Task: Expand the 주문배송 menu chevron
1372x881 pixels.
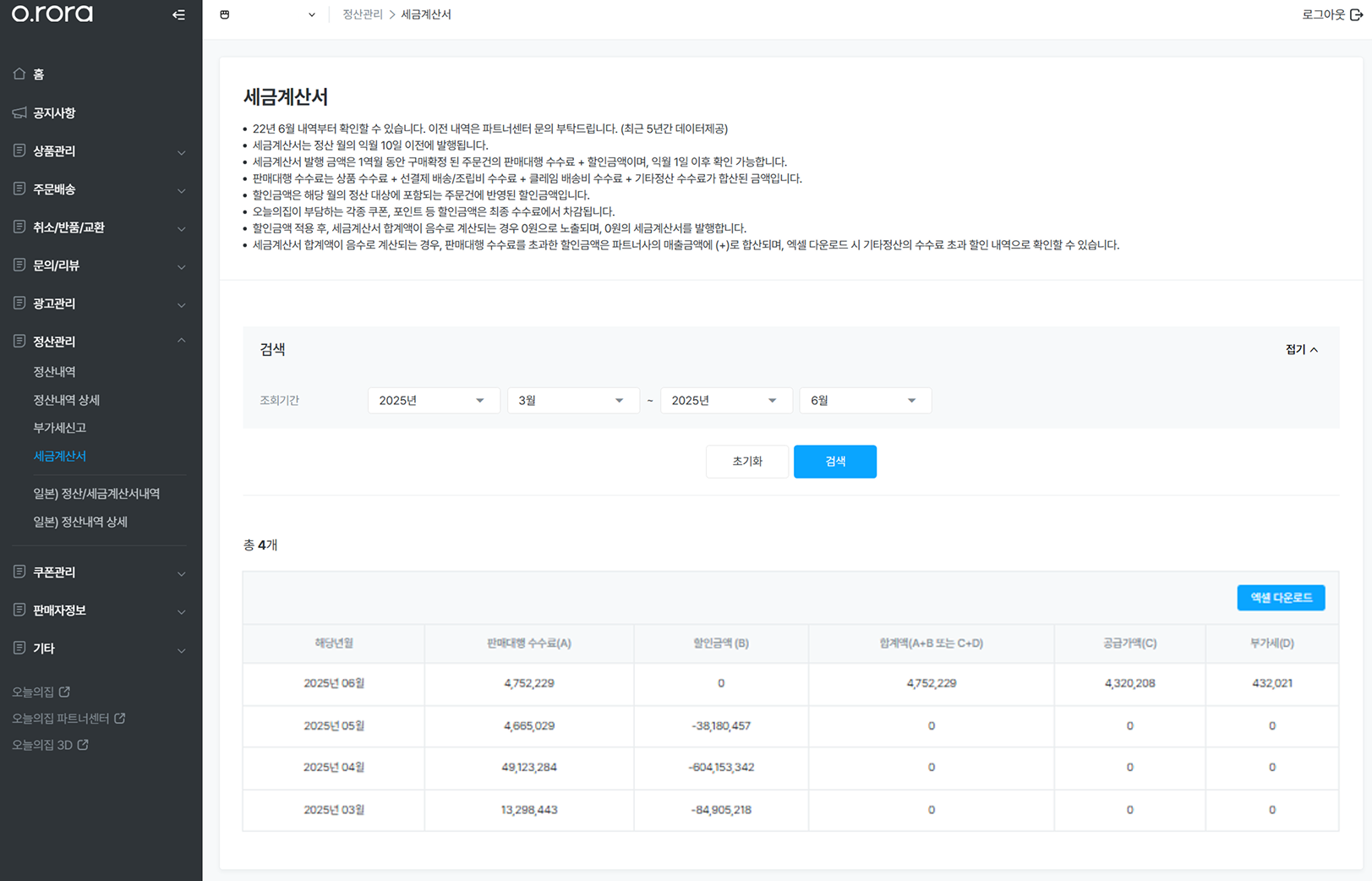Action: coord(182,190)
